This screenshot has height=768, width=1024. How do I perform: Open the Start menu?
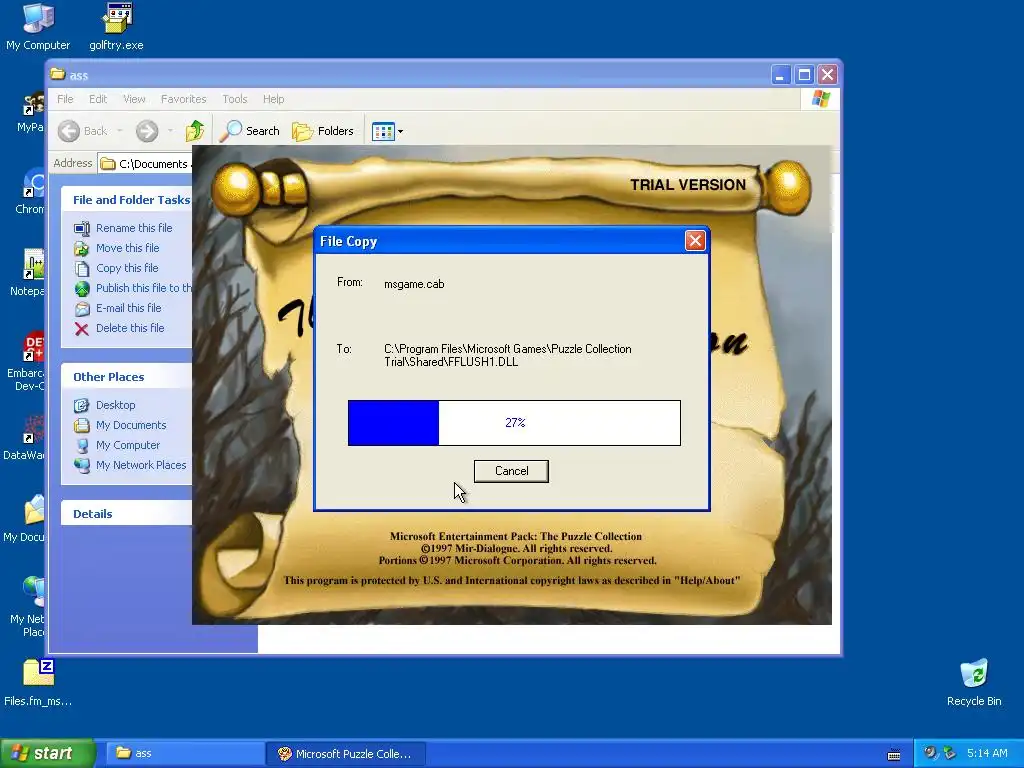click(48, 753)
